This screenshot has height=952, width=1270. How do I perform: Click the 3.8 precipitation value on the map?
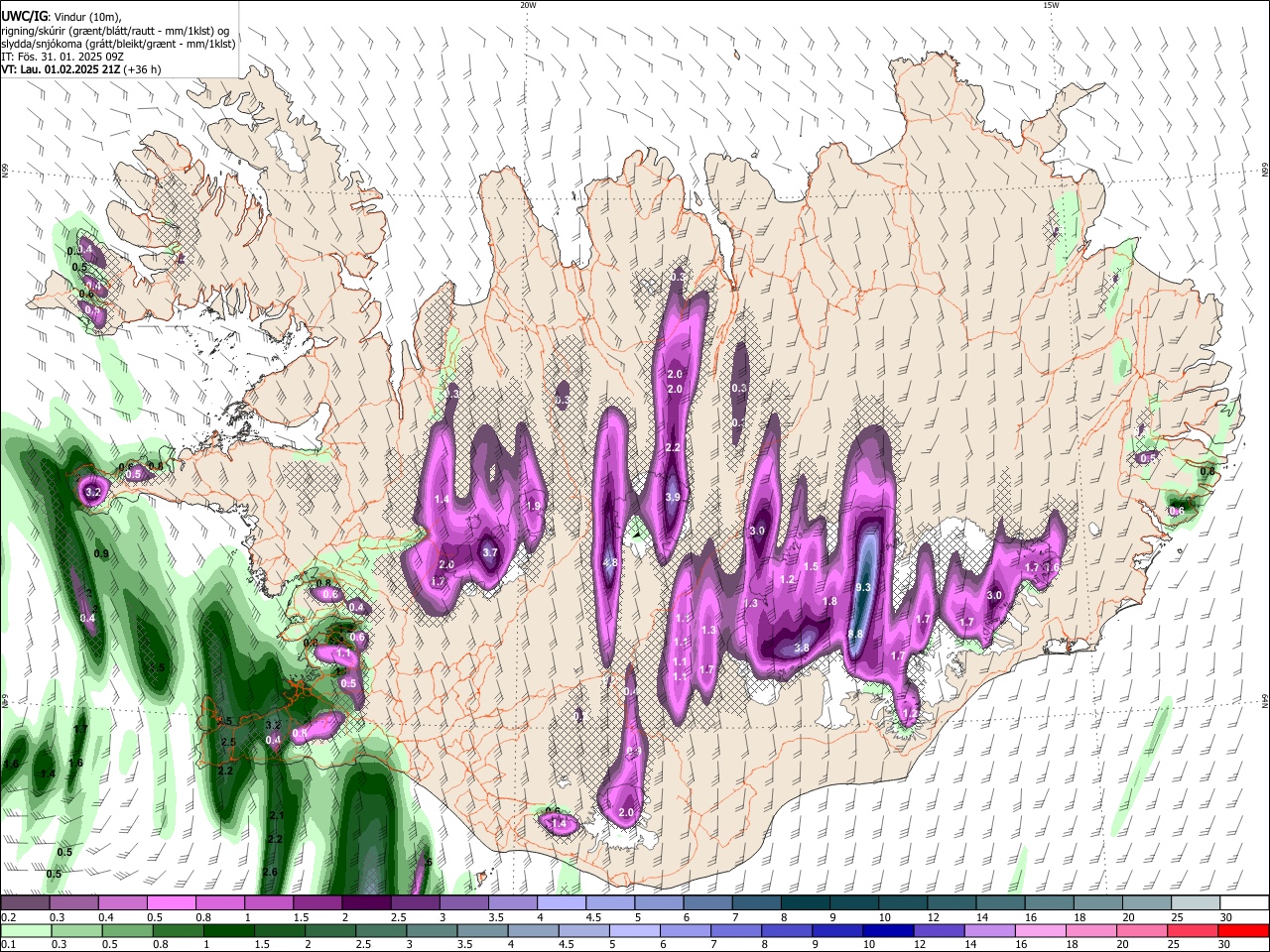click(x=802, y=648)
